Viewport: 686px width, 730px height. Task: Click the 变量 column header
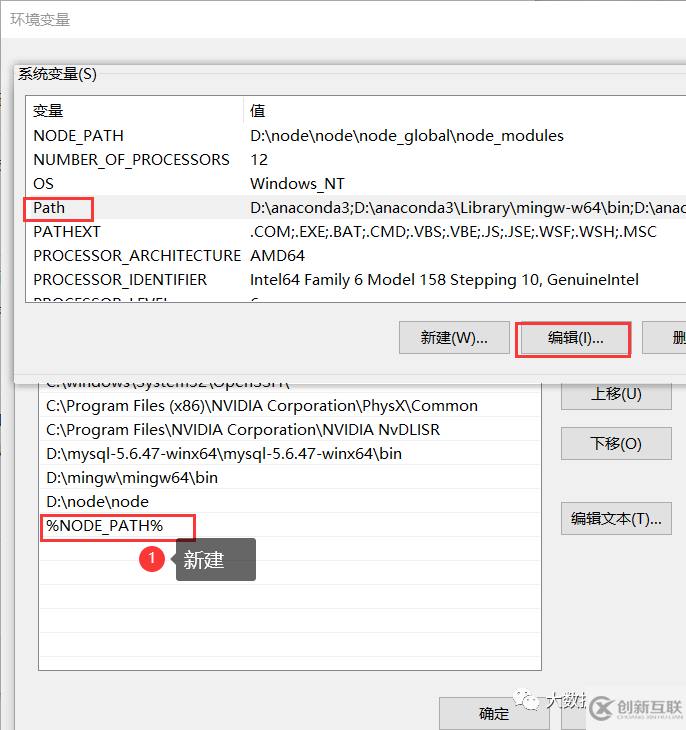click(134, 111)
